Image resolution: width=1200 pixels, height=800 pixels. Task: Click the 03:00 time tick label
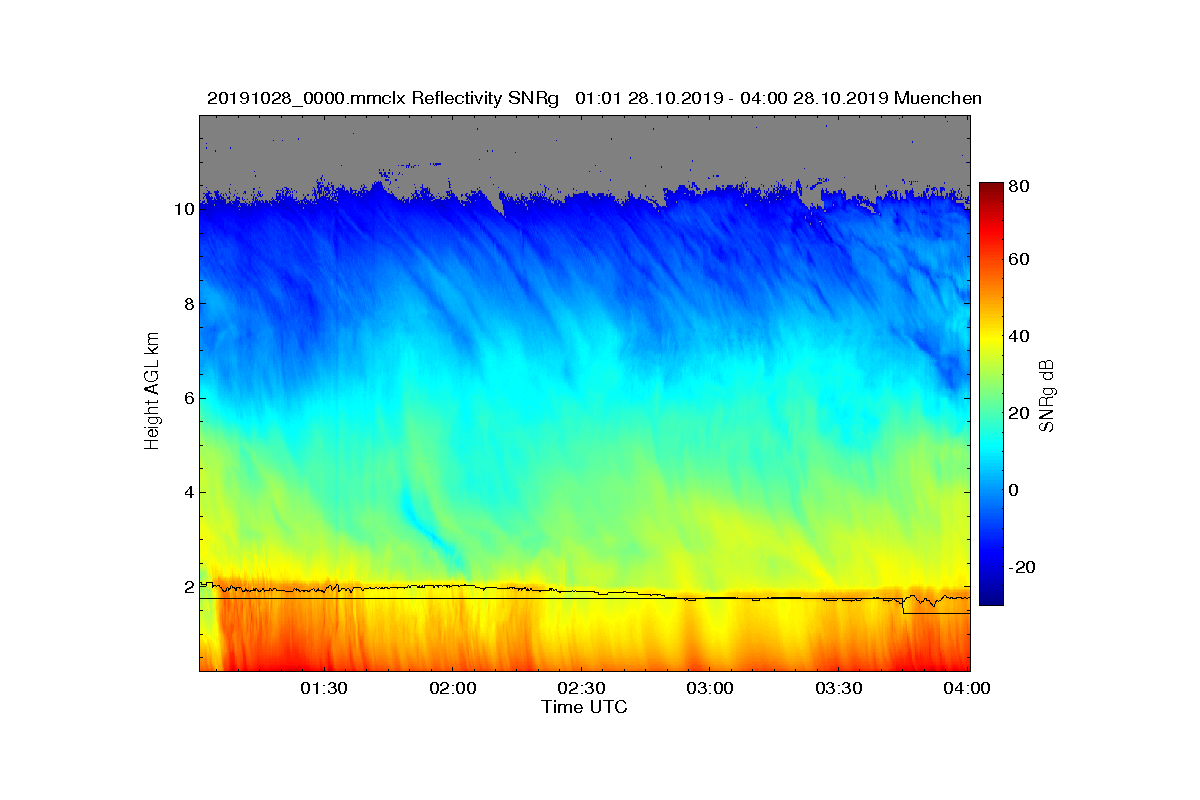[711, 689]
